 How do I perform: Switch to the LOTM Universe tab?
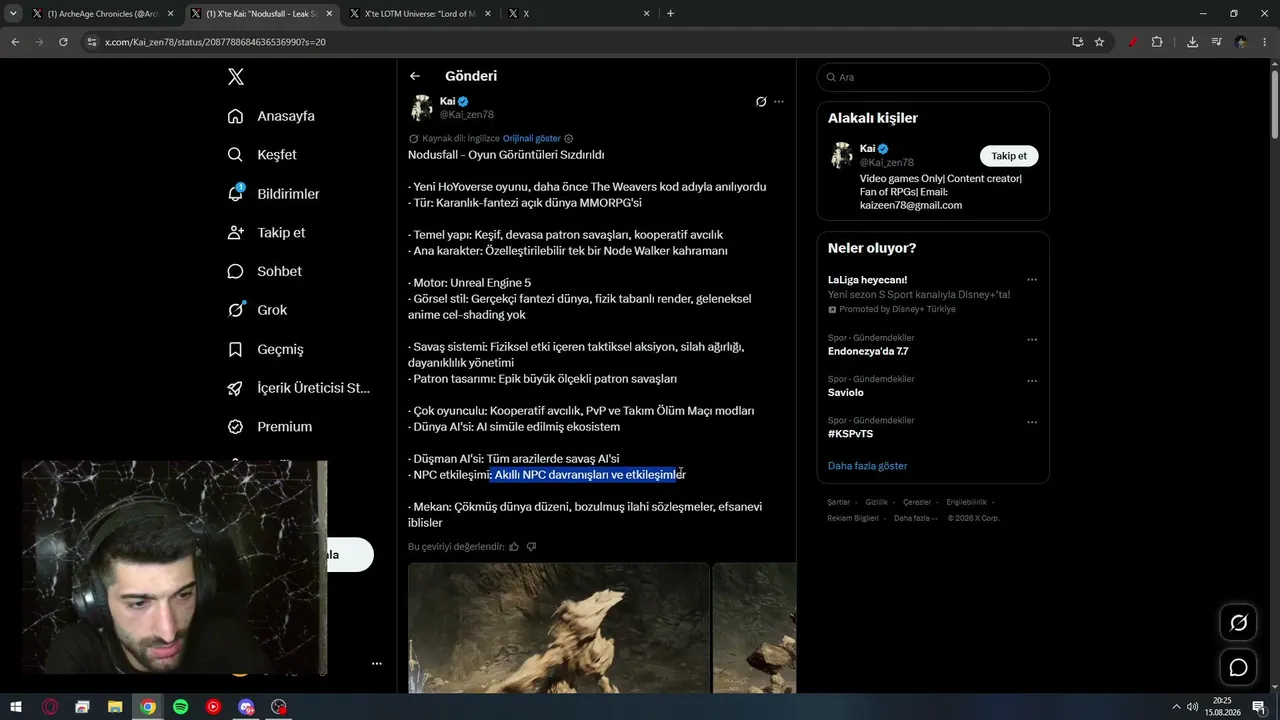[419, 14]
